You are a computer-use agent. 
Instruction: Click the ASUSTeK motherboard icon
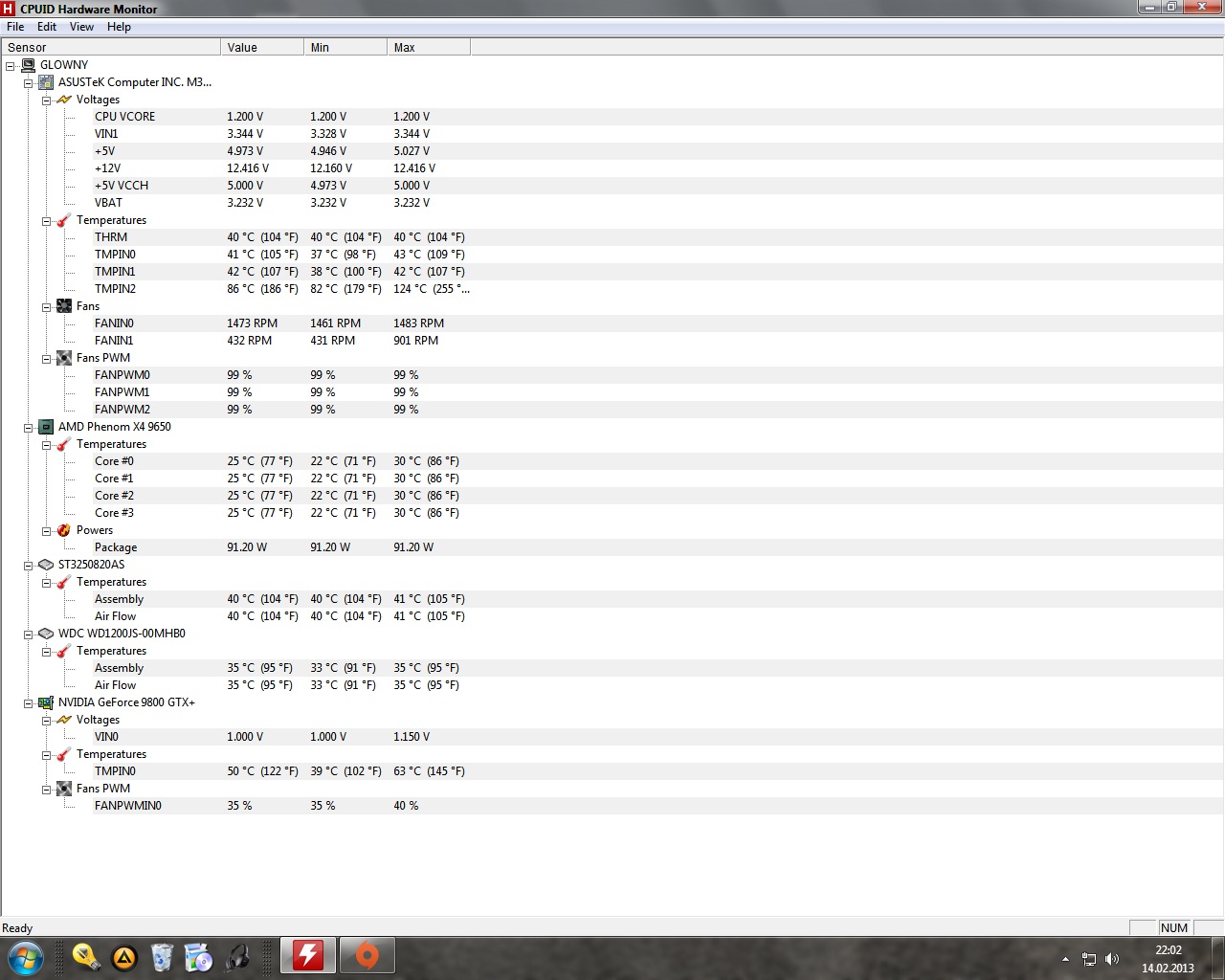click(x=46, y=82)
